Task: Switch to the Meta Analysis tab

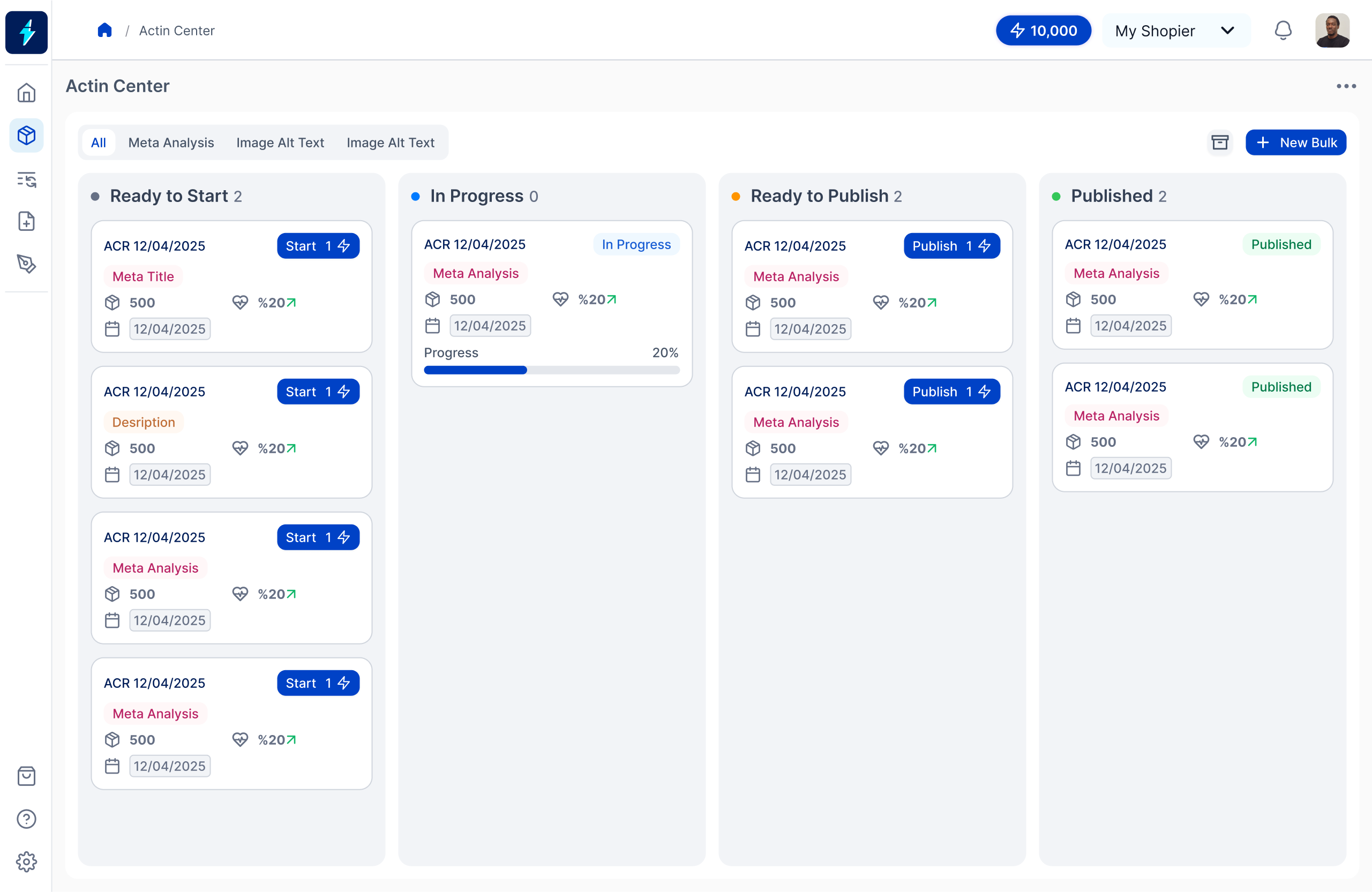Action: [x=171, y=143]
